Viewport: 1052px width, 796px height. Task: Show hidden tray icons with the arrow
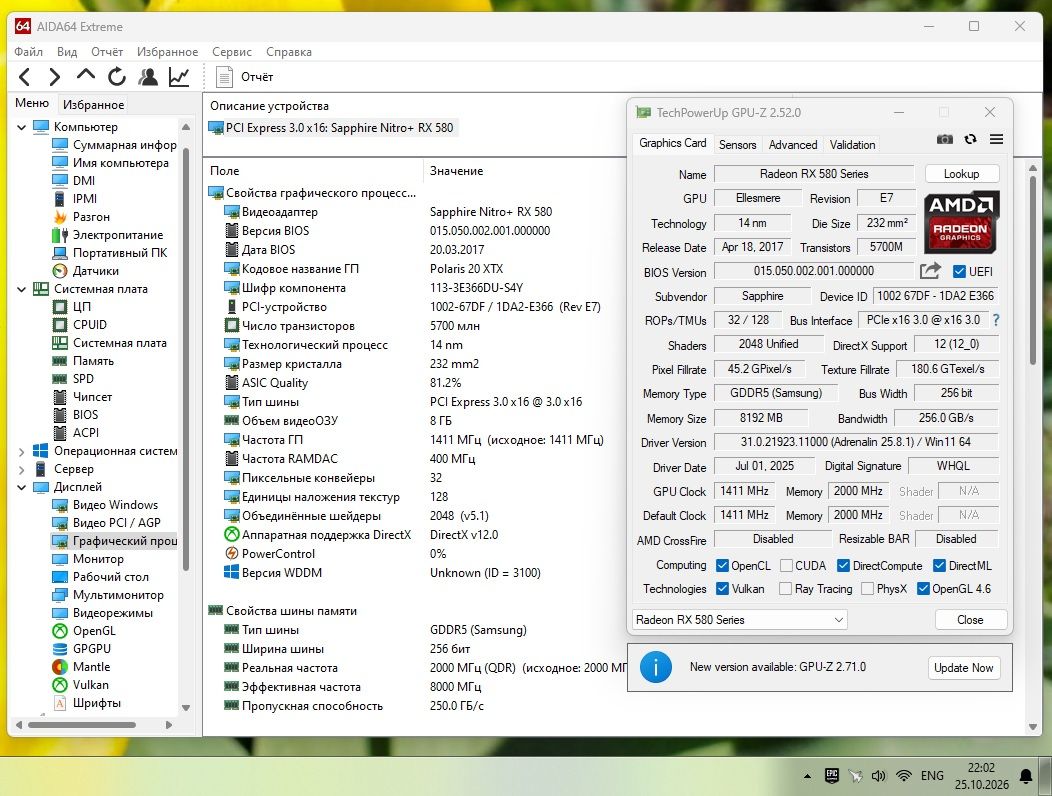coord(807,777)
